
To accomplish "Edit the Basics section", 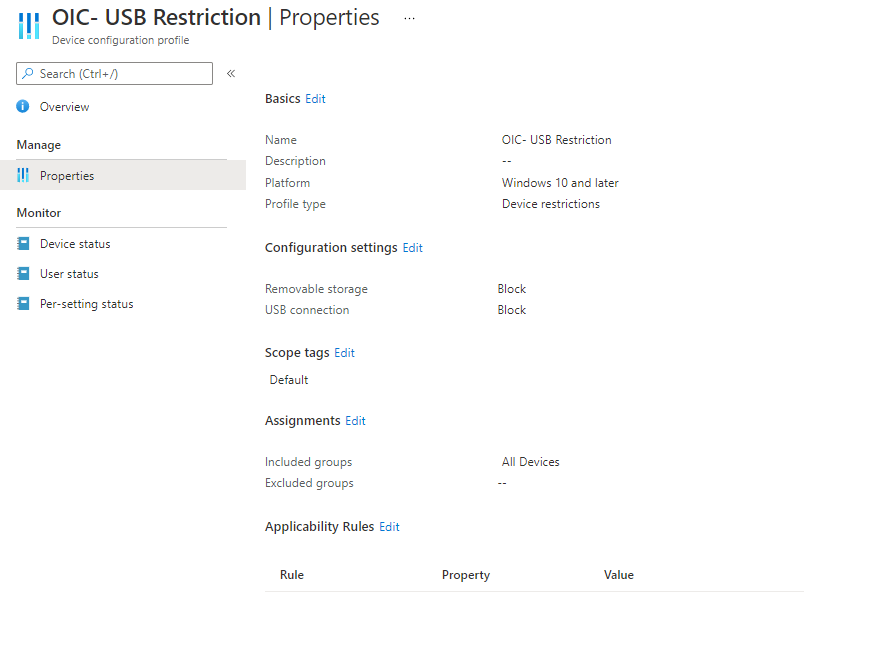I will [x=315, y=98].
